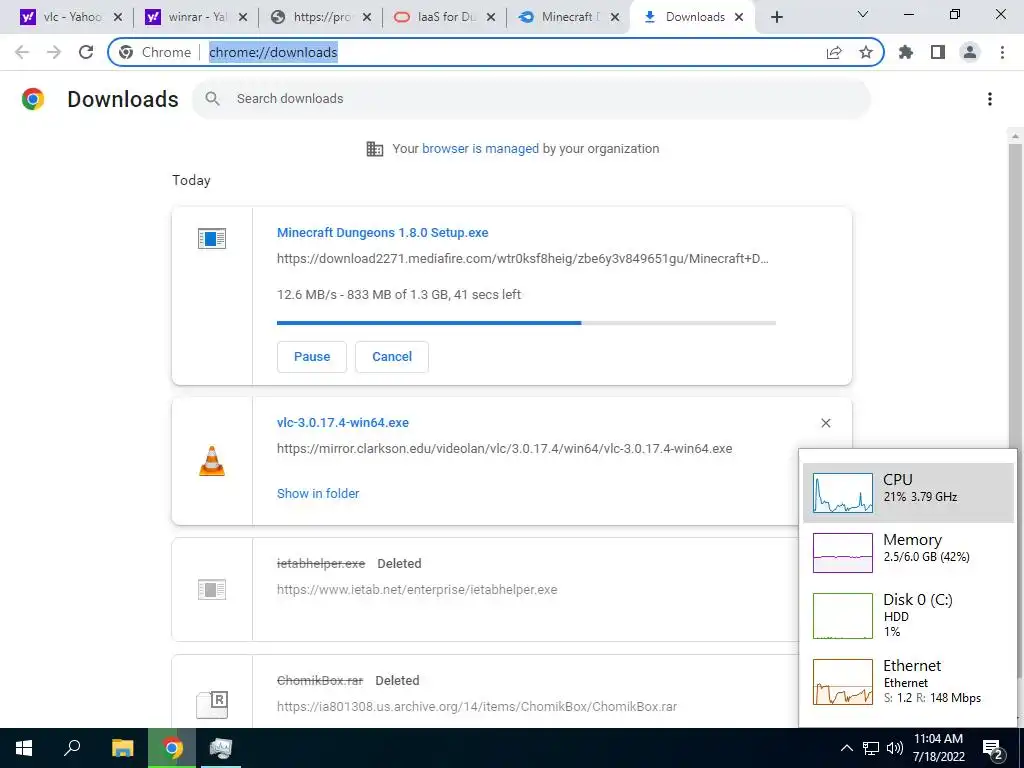Click the ChomikBox.rar source URL
This screenshot has width=1024, height=768.
[477, 707]
